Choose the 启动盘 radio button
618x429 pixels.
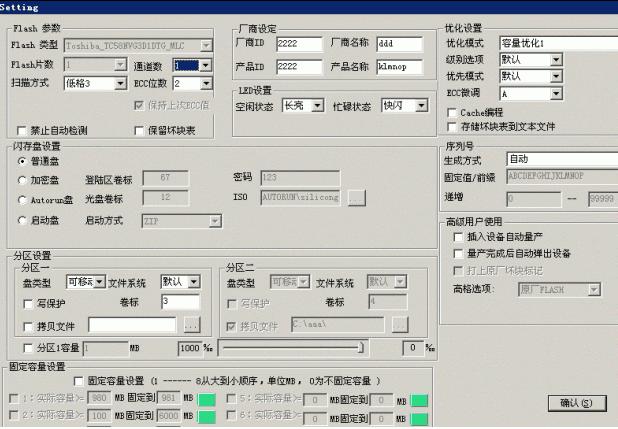point(23,219)
